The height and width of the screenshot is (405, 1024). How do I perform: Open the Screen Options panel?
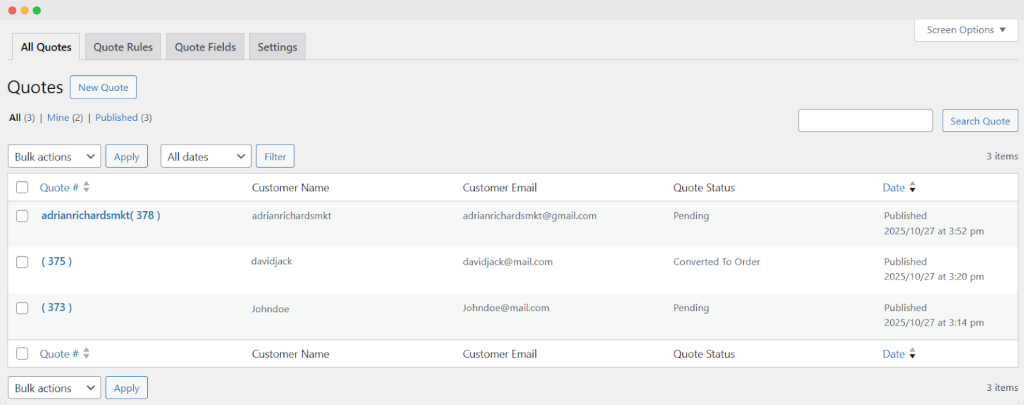click(x=965, y=30)
